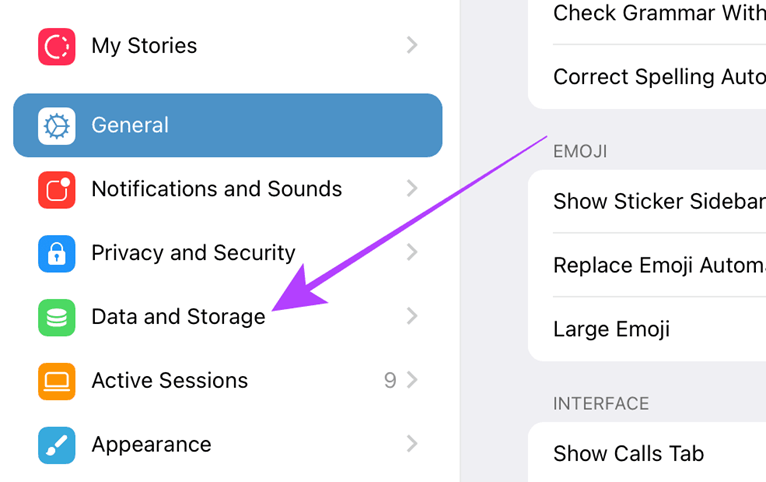Click the Notifications and Sounds chevron arrow
The width and height of the screenshot is (766, 482).
[x=412, y=188]
